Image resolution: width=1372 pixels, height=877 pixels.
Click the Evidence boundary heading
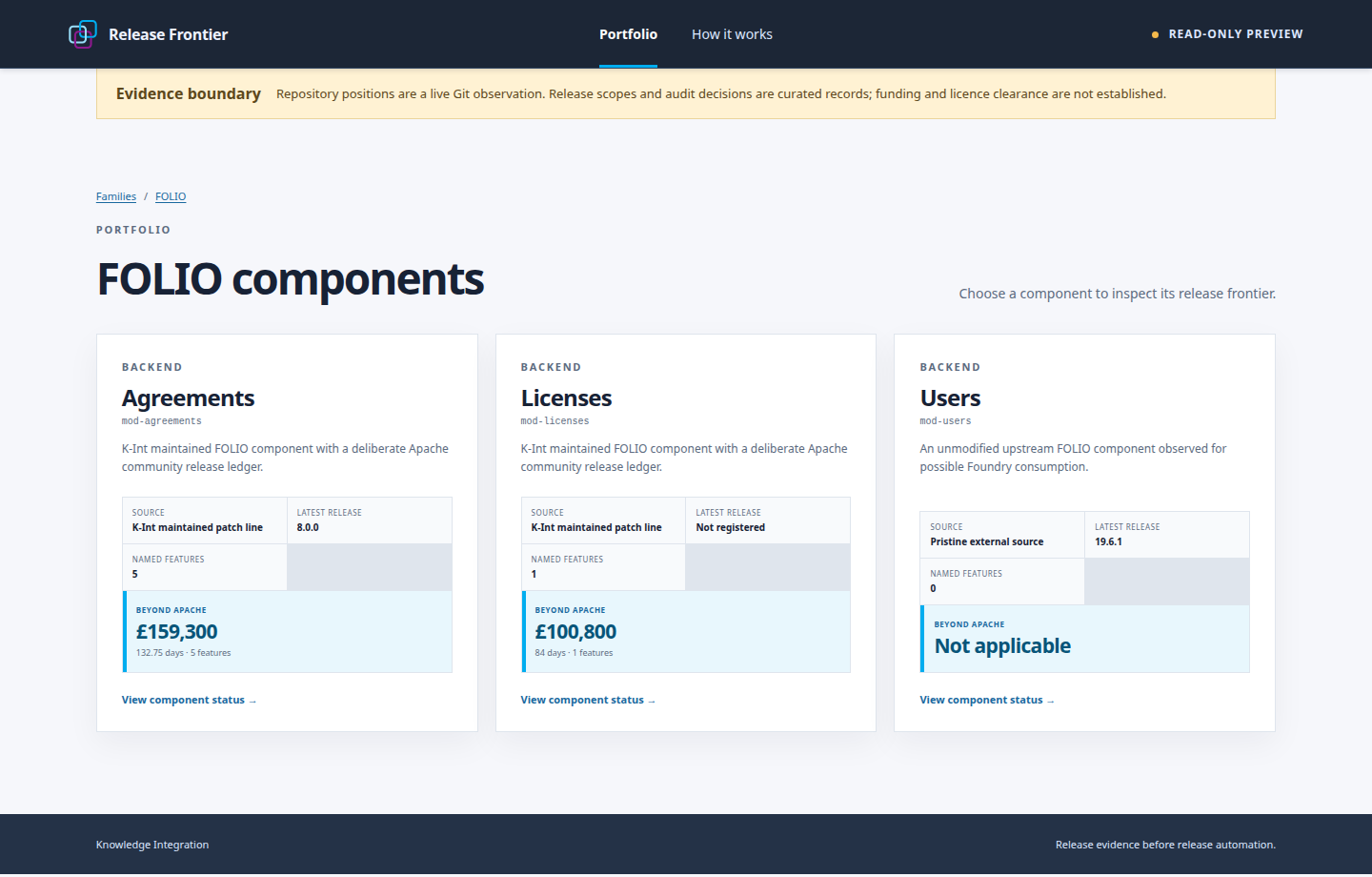[x=189, y=93]
